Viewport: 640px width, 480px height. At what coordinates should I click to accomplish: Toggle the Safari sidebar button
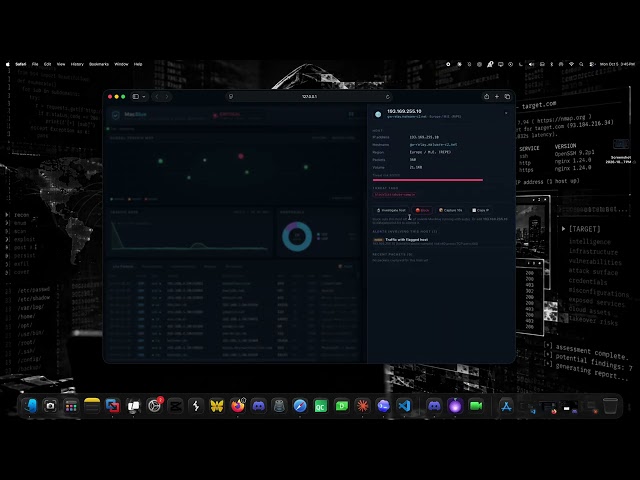[136, 97]
